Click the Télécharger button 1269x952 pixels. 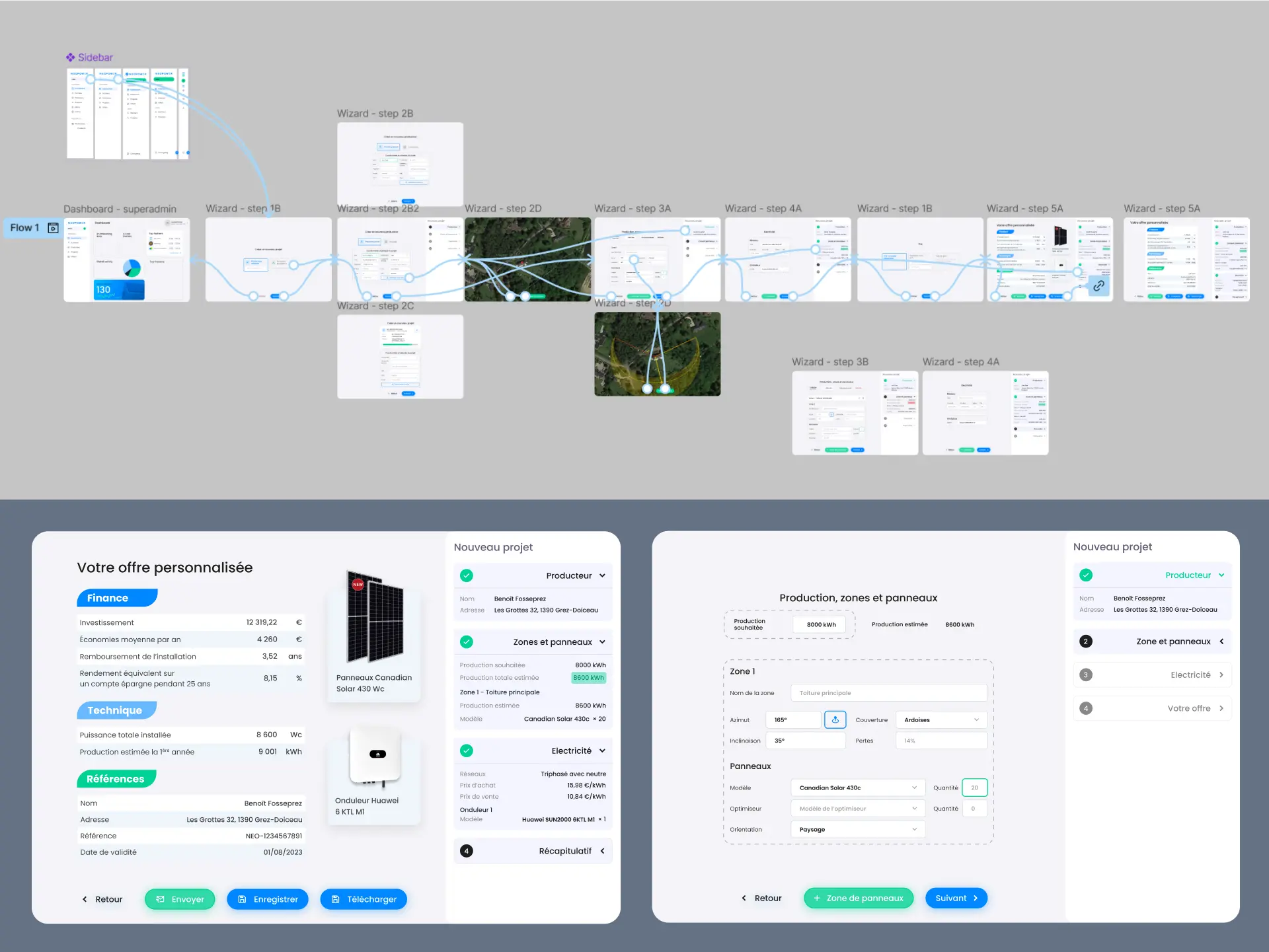[364, 899]
